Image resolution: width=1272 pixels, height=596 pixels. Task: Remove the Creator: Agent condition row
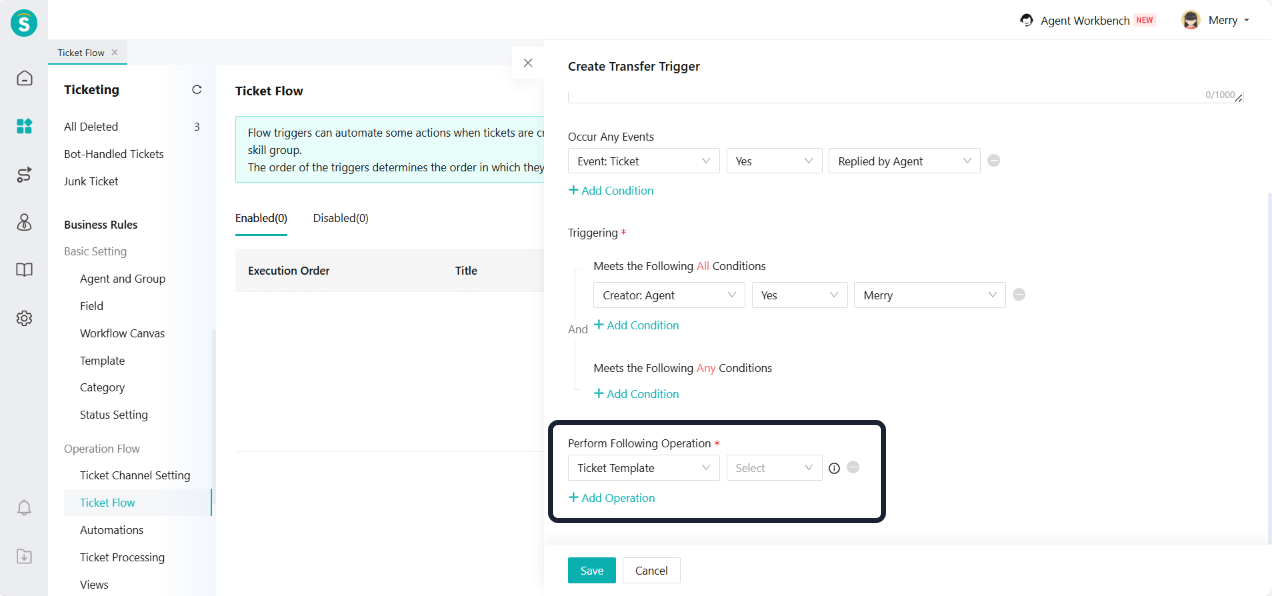[x=1019, y=295]
